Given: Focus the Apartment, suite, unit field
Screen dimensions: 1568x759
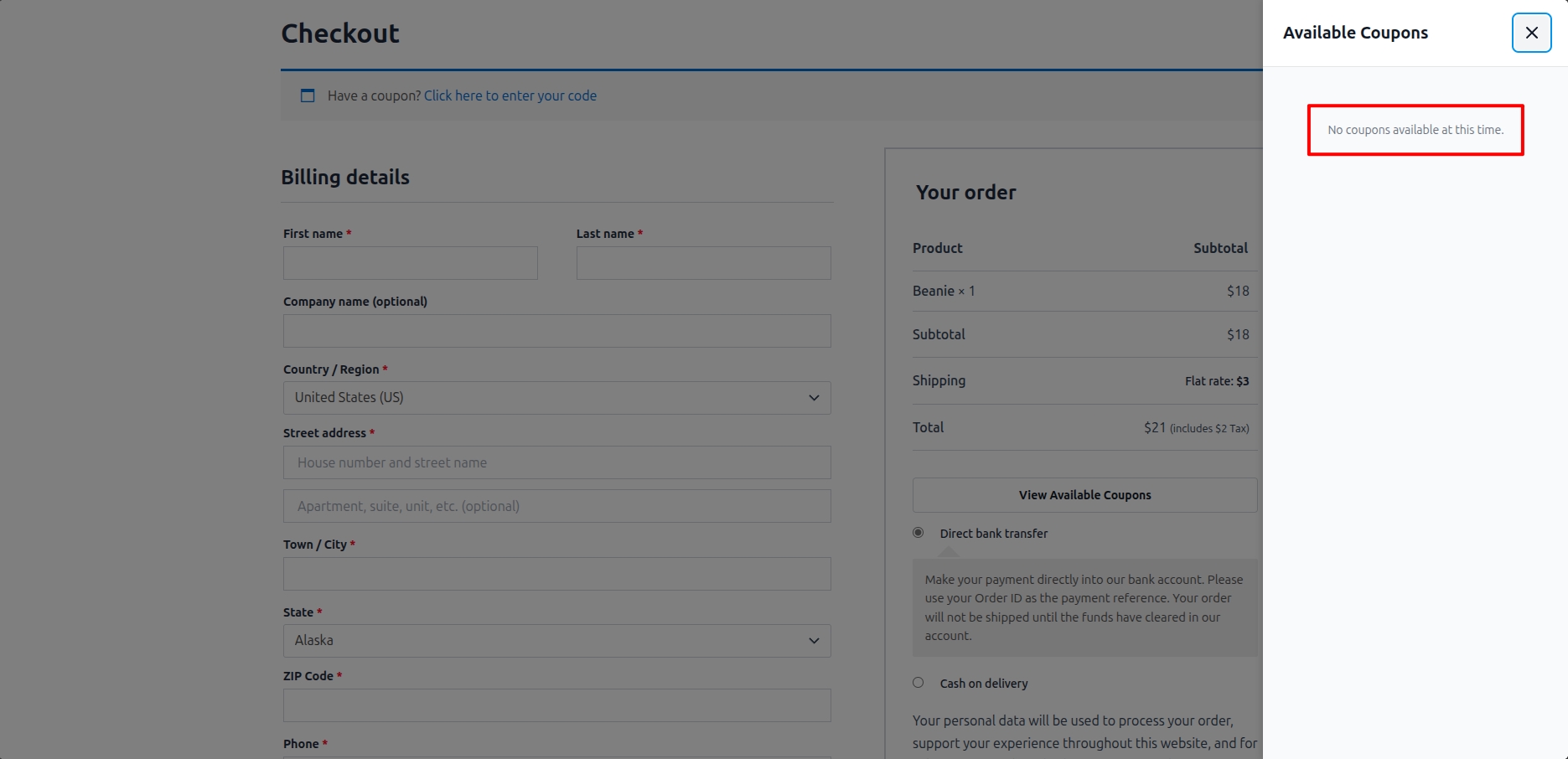Looking at the screenshot, I should tap(556, 506).
